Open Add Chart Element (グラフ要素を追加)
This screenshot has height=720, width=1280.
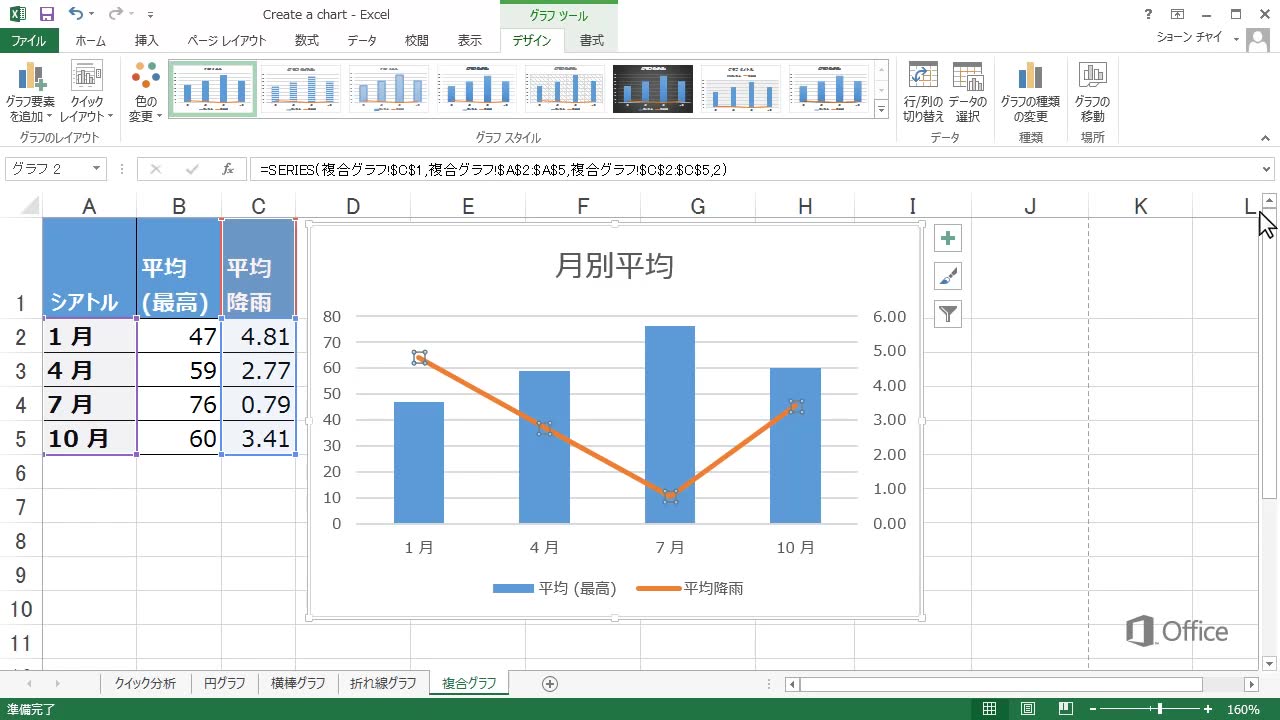coord(30,91)
